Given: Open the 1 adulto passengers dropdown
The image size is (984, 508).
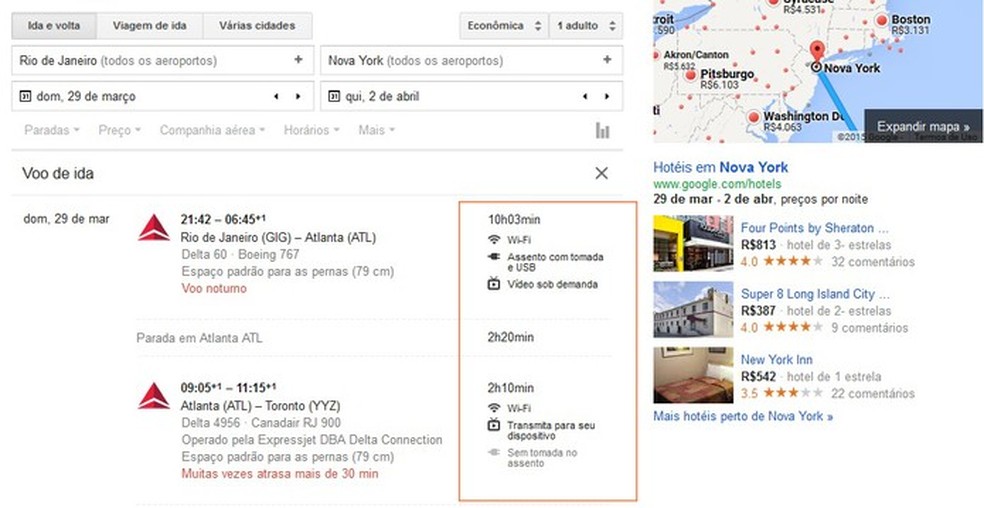Looking at the screenshot, I should point(586,26).
